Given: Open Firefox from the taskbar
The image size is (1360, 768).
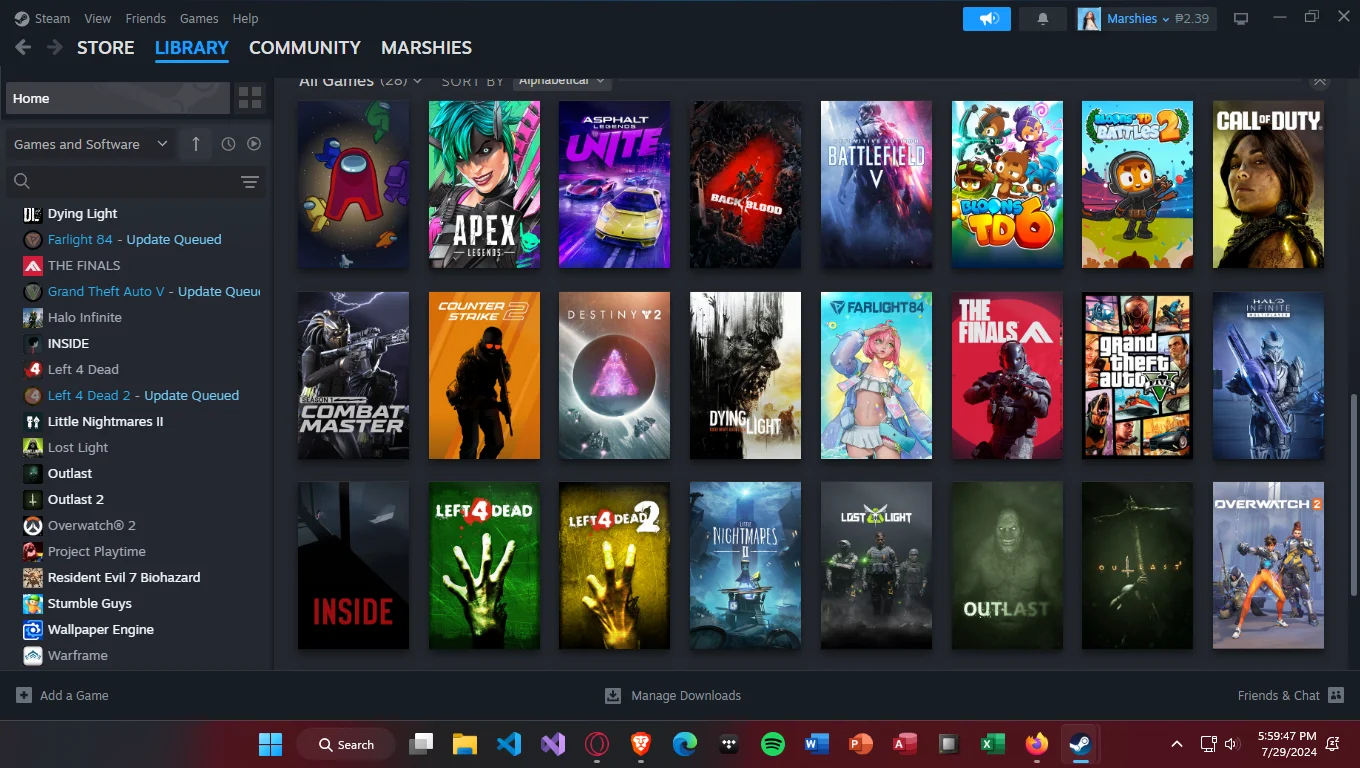Looking at the screenshot, I should [1037, 744].
